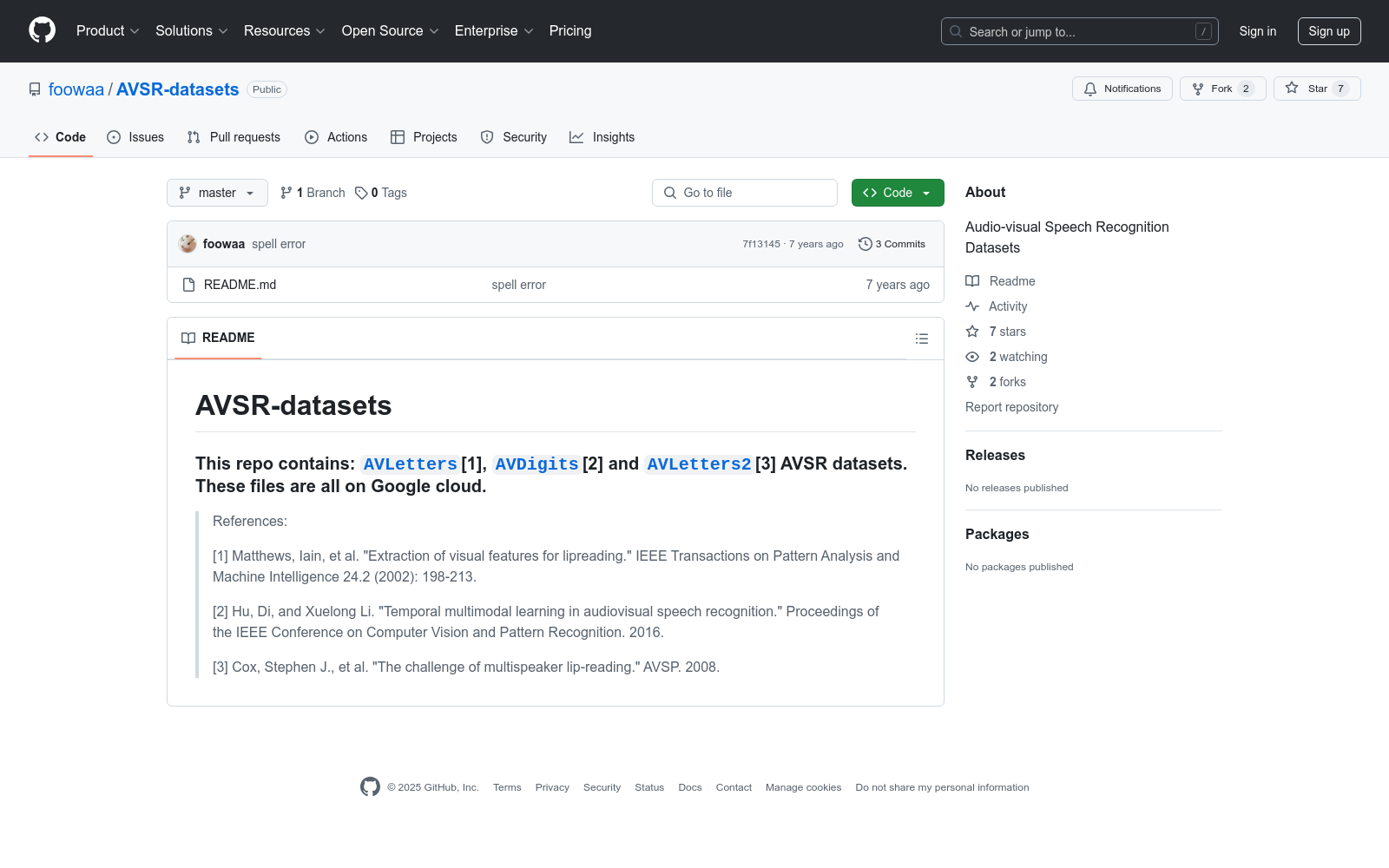View the 2 watching list

click(x=1006, y=357)
